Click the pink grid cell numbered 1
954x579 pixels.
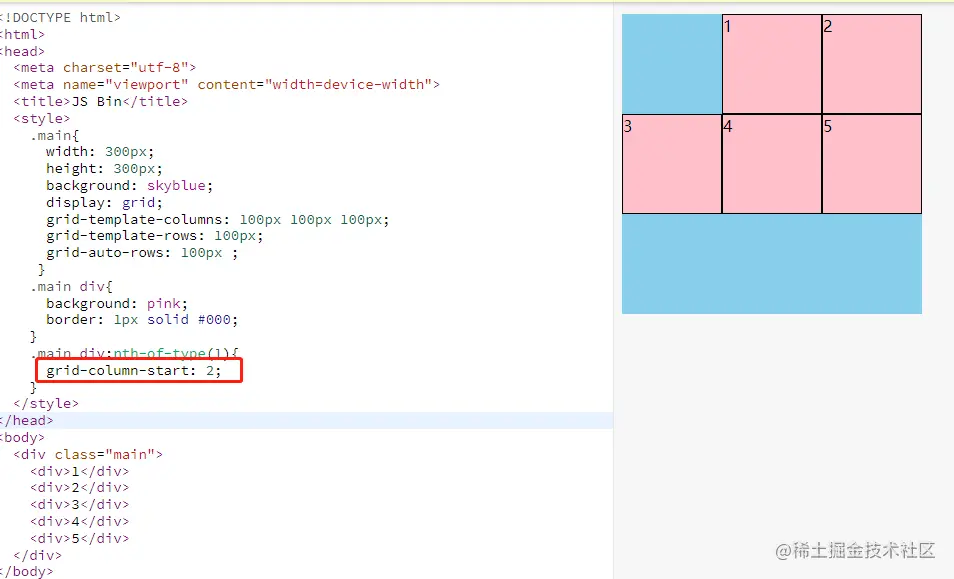point(771,64)
